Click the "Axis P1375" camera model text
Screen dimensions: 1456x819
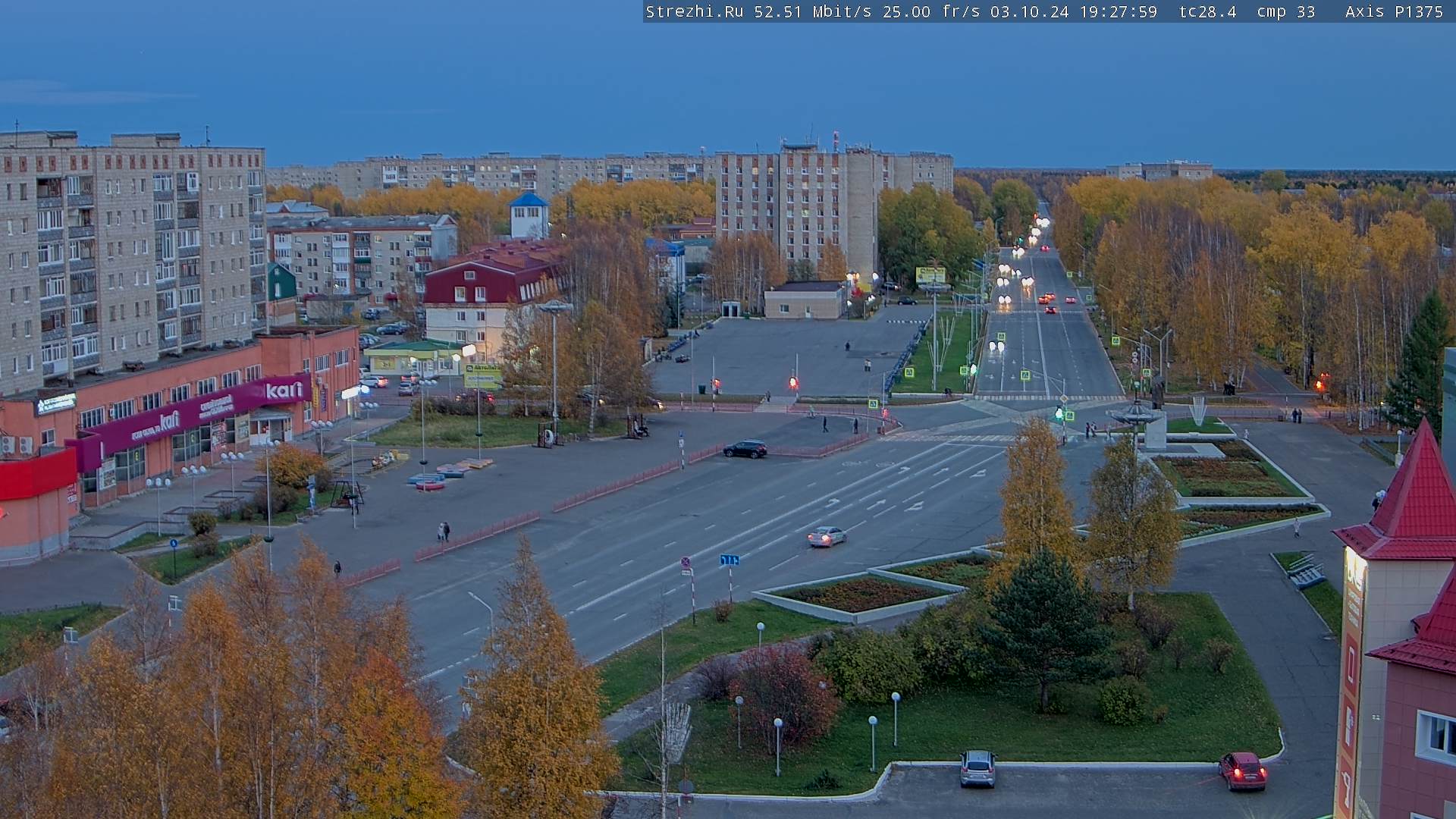pos(1395,11)
